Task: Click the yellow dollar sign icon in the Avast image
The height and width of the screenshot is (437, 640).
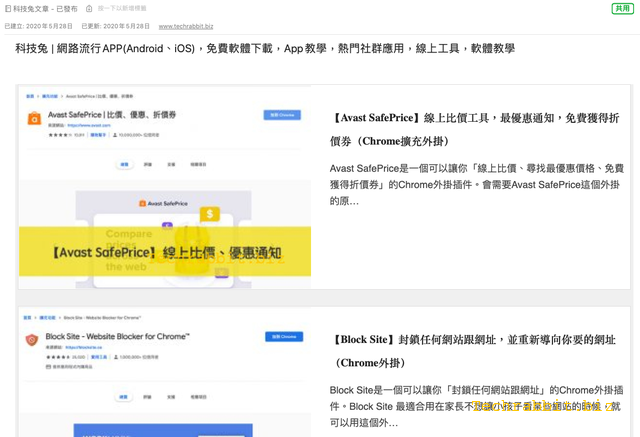Action: tap(210, 214)
